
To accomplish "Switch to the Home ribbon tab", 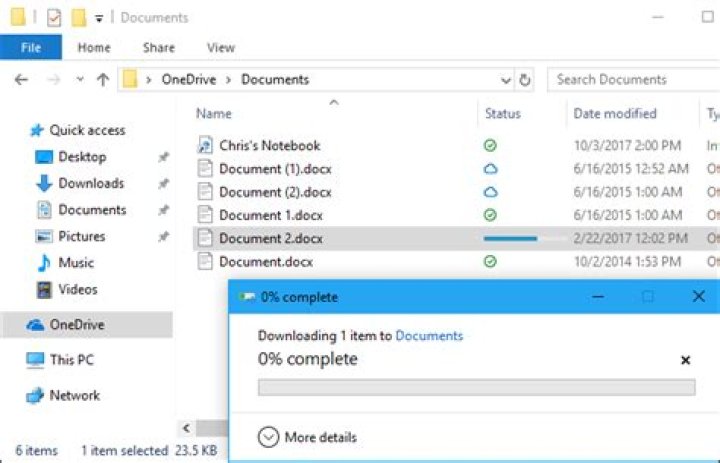I will [x=94, y=47].
